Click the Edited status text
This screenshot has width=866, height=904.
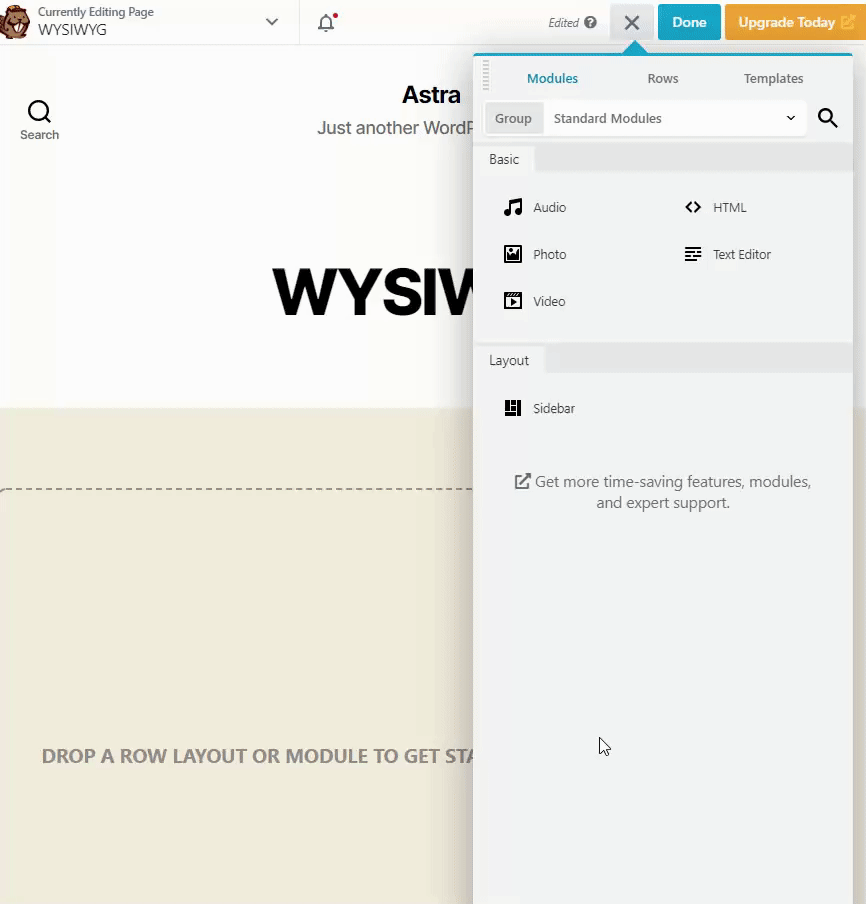563,22
